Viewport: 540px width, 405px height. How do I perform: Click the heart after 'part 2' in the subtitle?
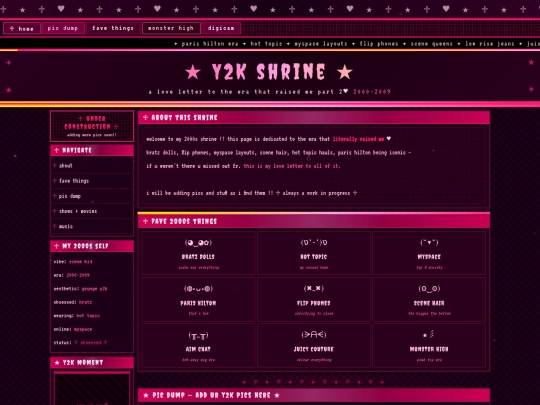click(345, 91)
